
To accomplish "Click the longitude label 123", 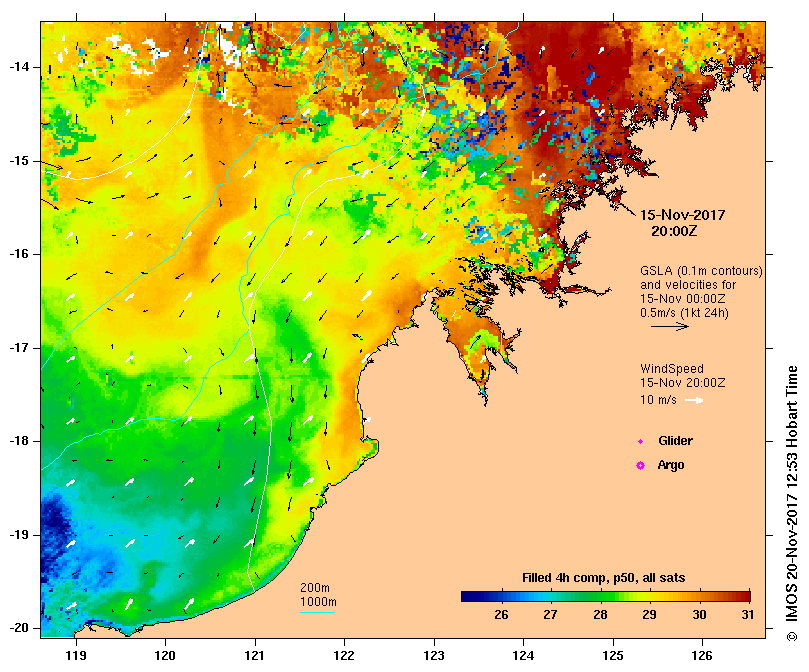I will [434, 656].
